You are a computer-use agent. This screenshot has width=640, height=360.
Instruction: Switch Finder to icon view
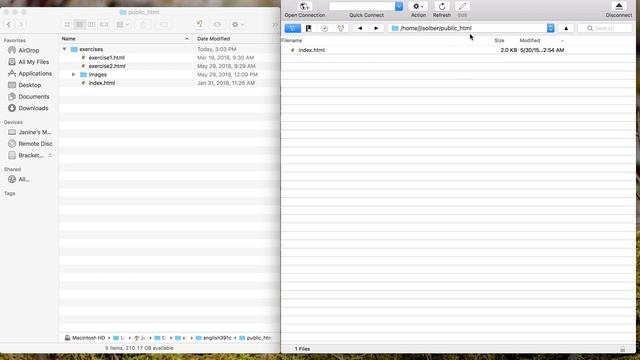pyautogui.click(x=67, y=24)
